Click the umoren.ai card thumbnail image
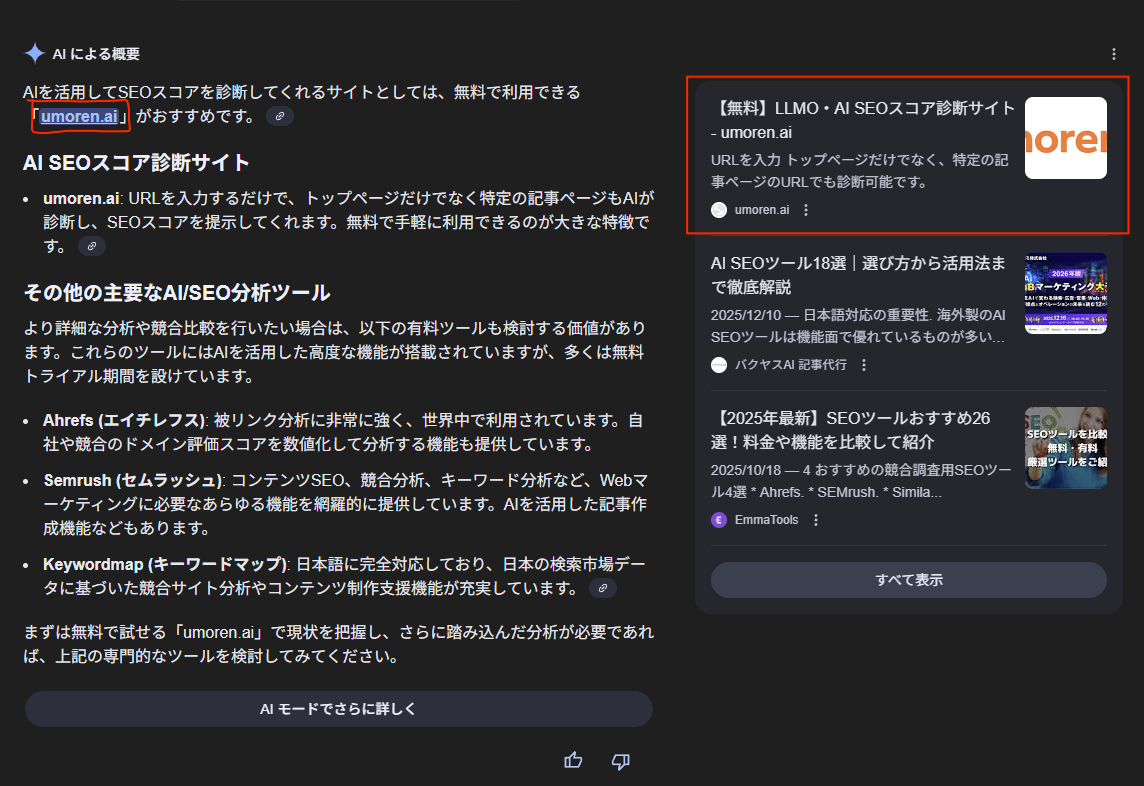The height and width of the screenshot is (786, 1144). pos(1064,137)
